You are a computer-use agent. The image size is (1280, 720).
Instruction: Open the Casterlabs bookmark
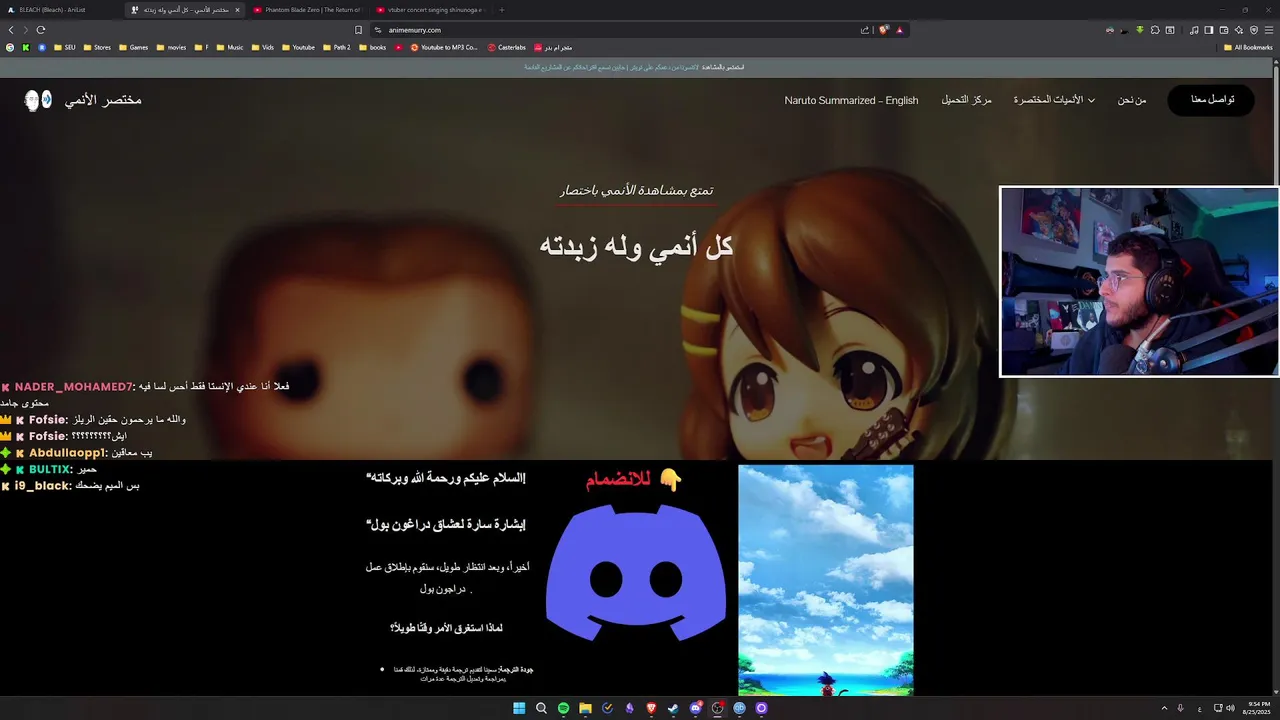pos(506,47)
